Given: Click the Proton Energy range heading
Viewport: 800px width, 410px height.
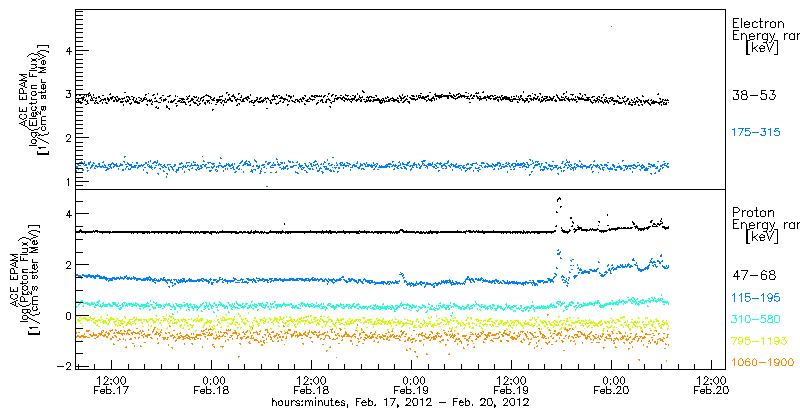Looking at the screenshot, I should (765, 224).
